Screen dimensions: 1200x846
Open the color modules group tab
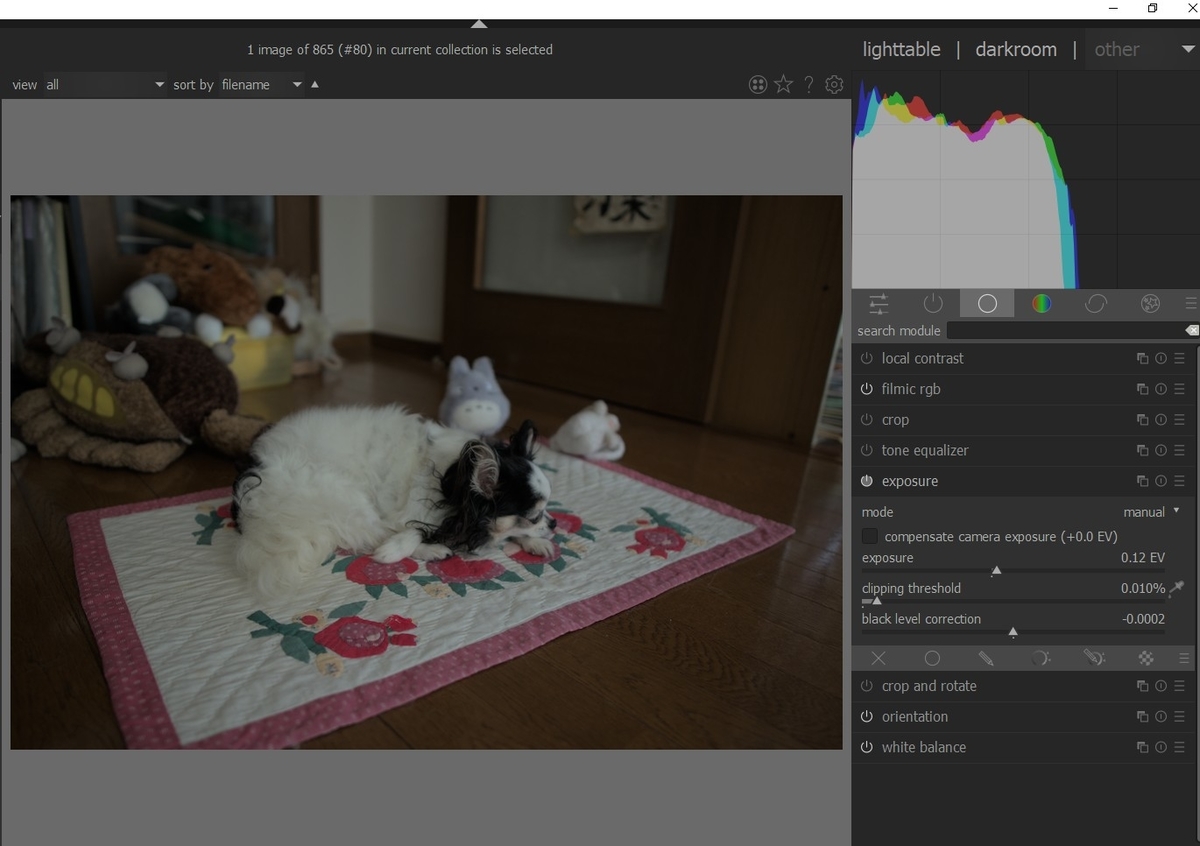1042,303
